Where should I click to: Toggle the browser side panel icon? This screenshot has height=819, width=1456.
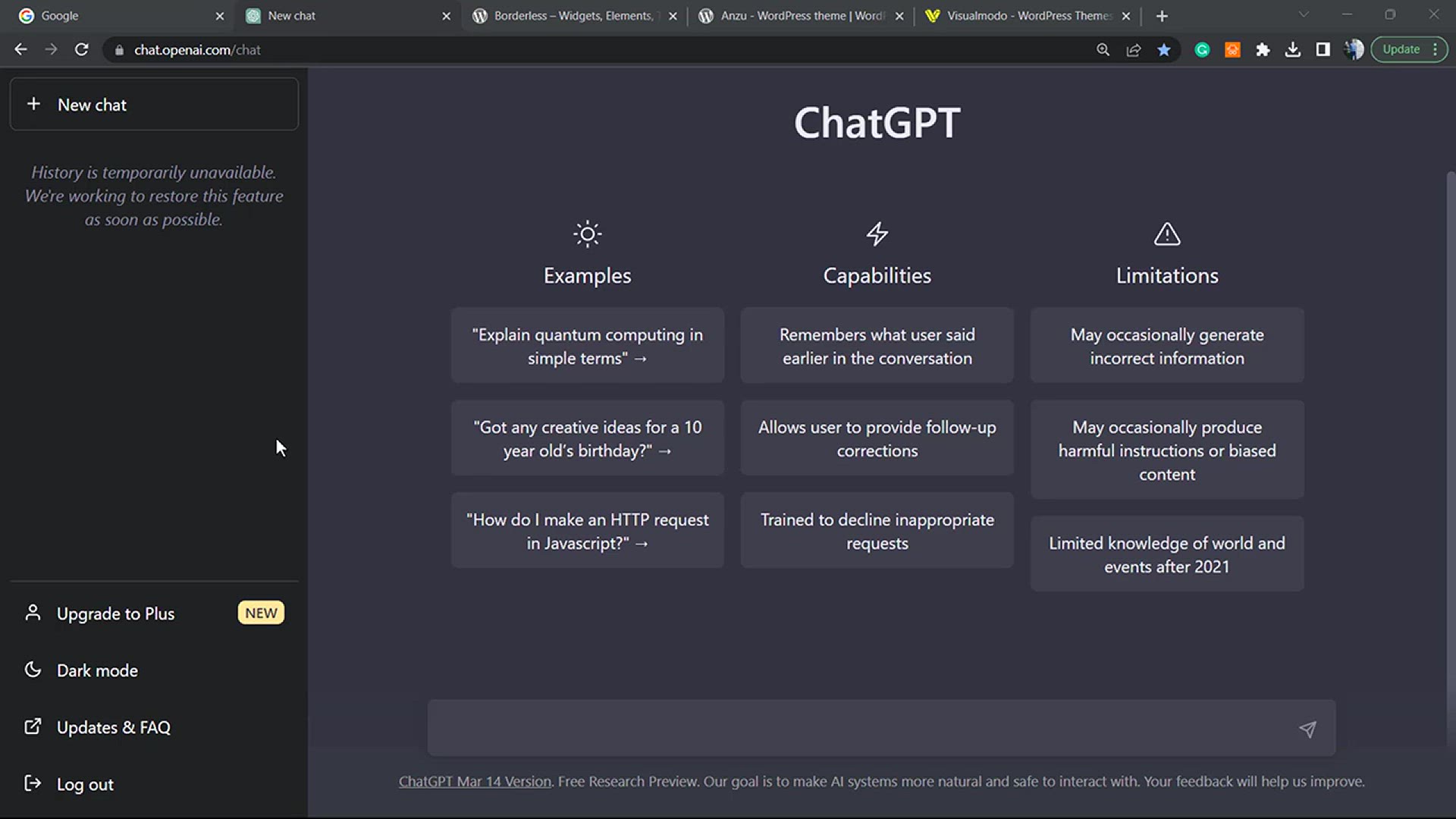click(x=1323, y=49)
